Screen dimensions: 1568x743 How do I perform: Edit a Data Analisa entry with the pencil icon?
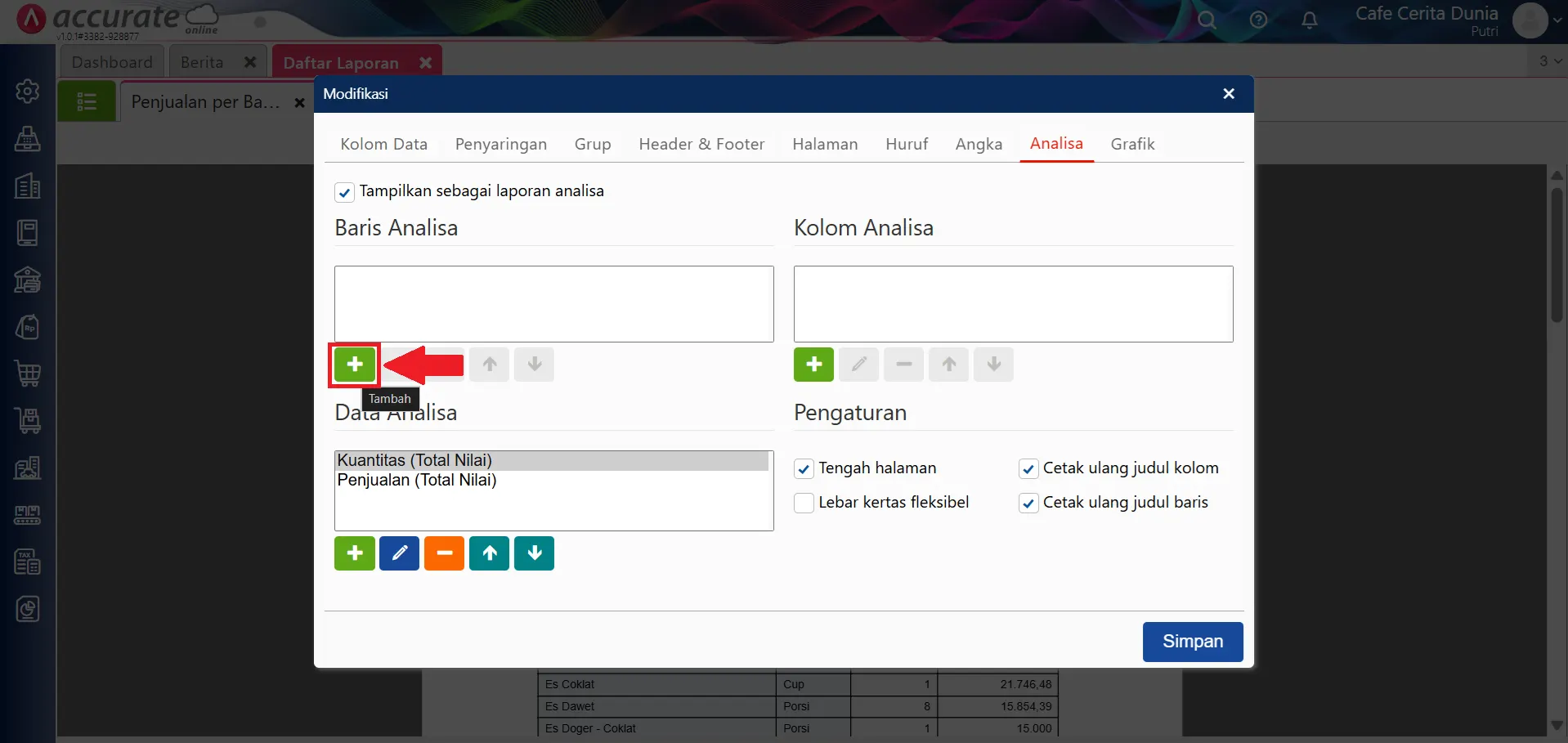pyautogui.click(x=399, y=553)
